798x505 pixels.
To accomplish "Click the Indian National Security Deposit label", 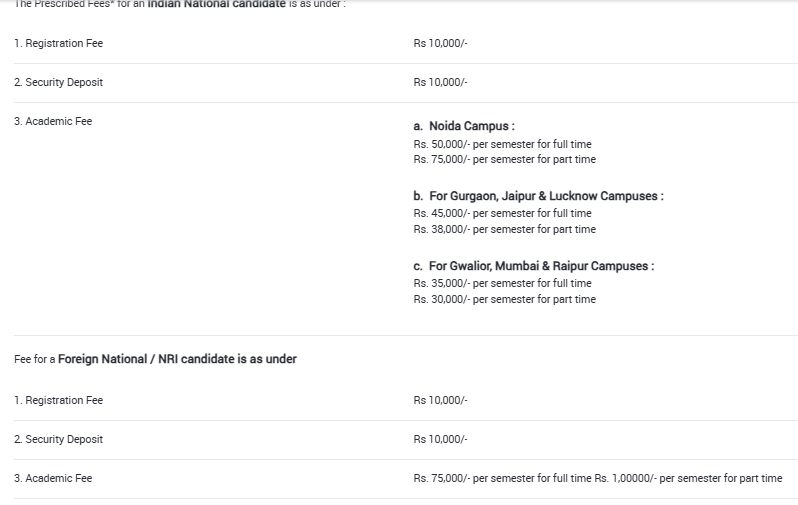I will 59,82.
